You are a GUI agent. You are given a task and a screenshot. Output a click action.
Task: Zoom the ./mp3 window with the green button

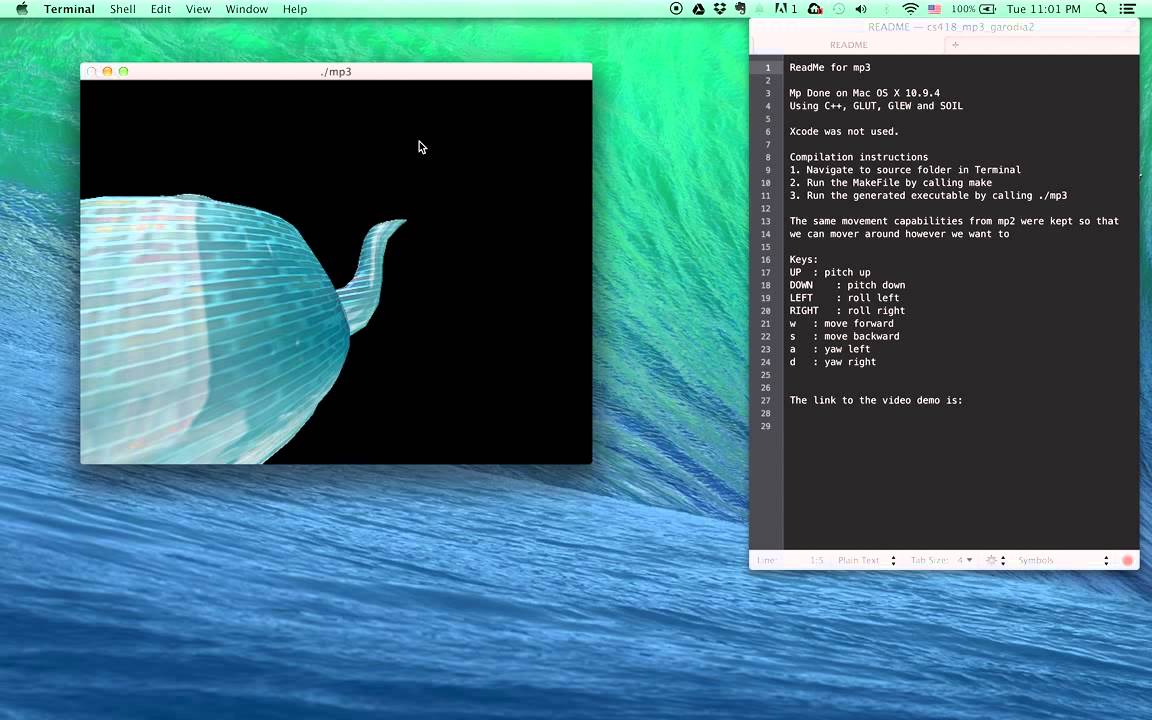point(123,71)
